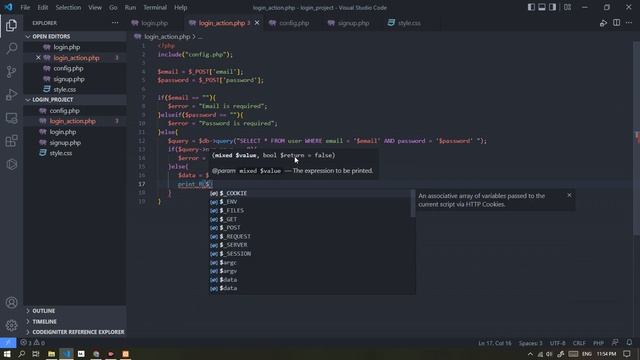Open the File menu

tap(25, 7)
